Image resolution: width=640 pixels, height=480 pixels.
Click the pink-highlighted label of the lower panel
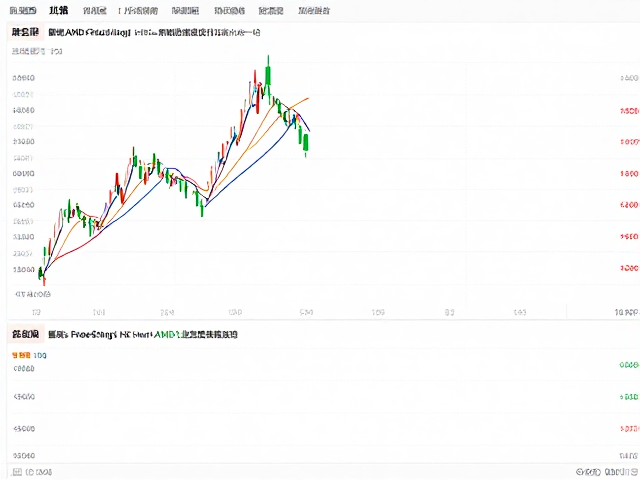tap(25, 334)
